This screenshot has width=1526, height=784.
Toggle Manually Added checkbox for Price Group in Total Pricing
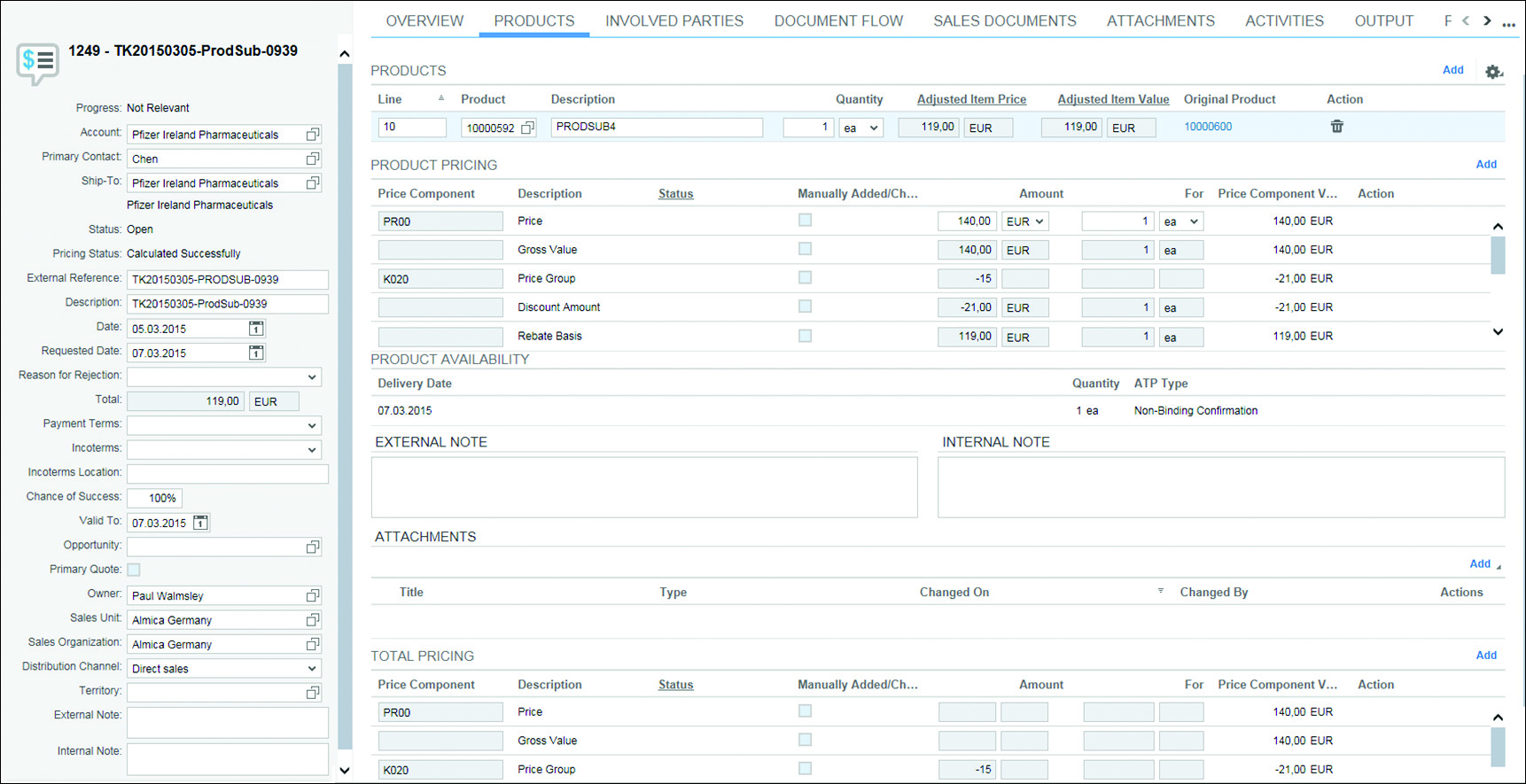pyautogui.click(x=805, y=768)
